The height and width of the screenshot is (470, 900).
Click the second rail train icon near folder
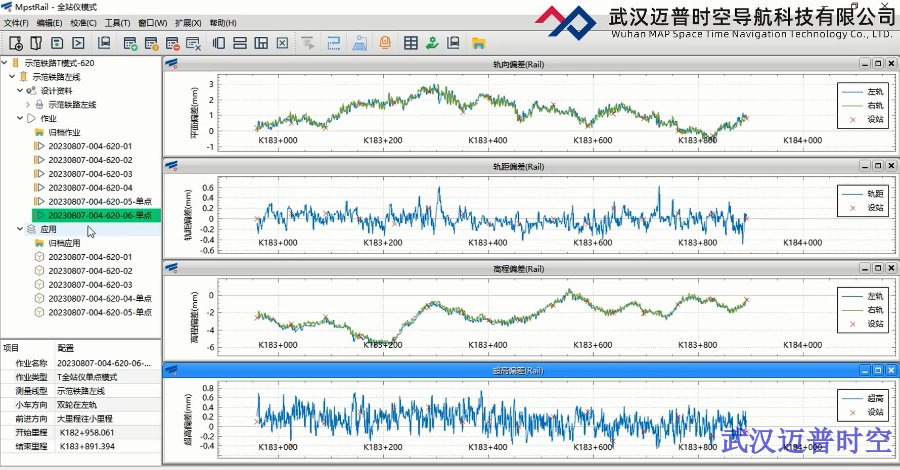click(x=453, y=43)
